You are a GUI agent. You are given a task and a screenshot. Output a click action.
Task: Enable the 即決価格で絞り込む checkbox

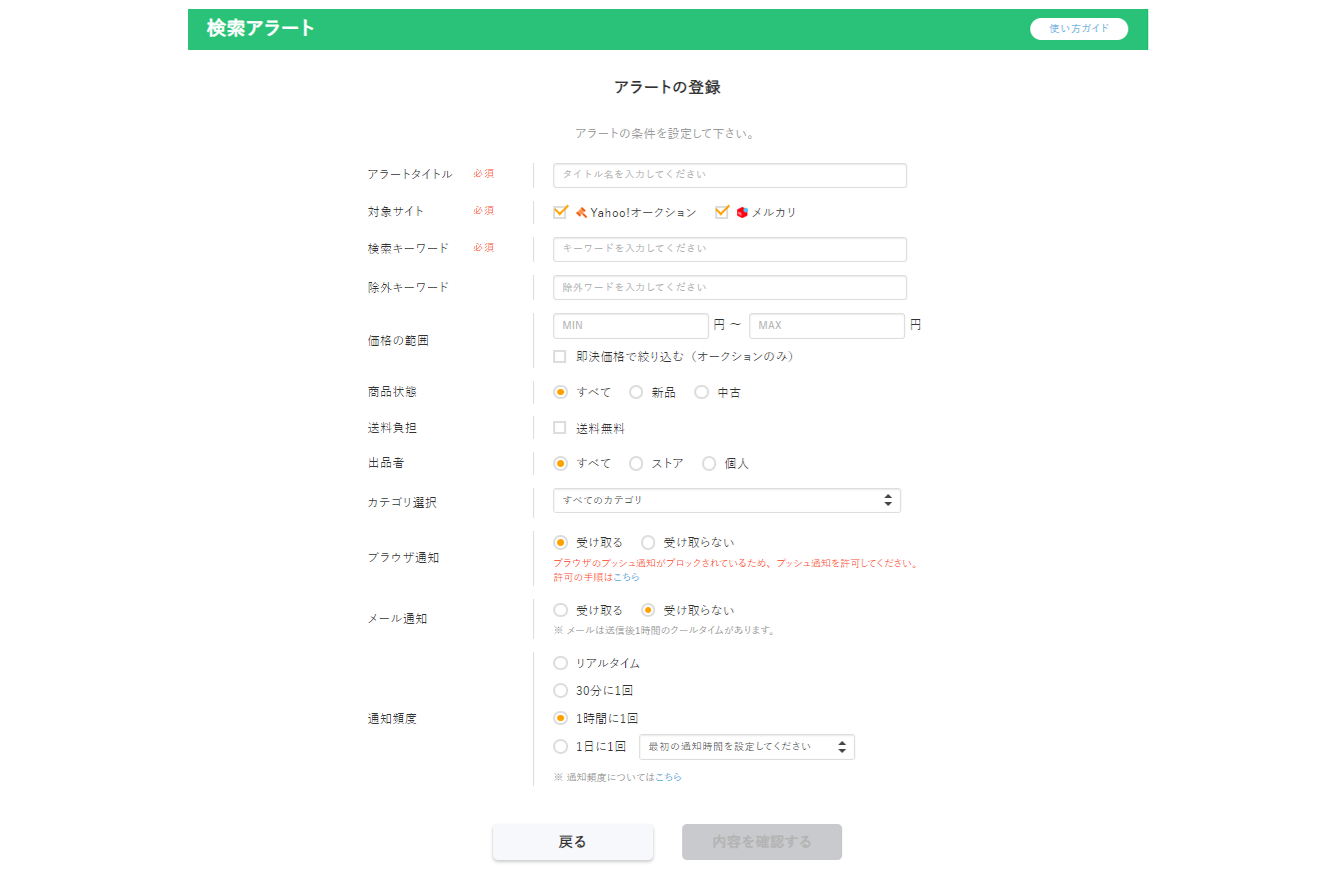tap(560, 356)
